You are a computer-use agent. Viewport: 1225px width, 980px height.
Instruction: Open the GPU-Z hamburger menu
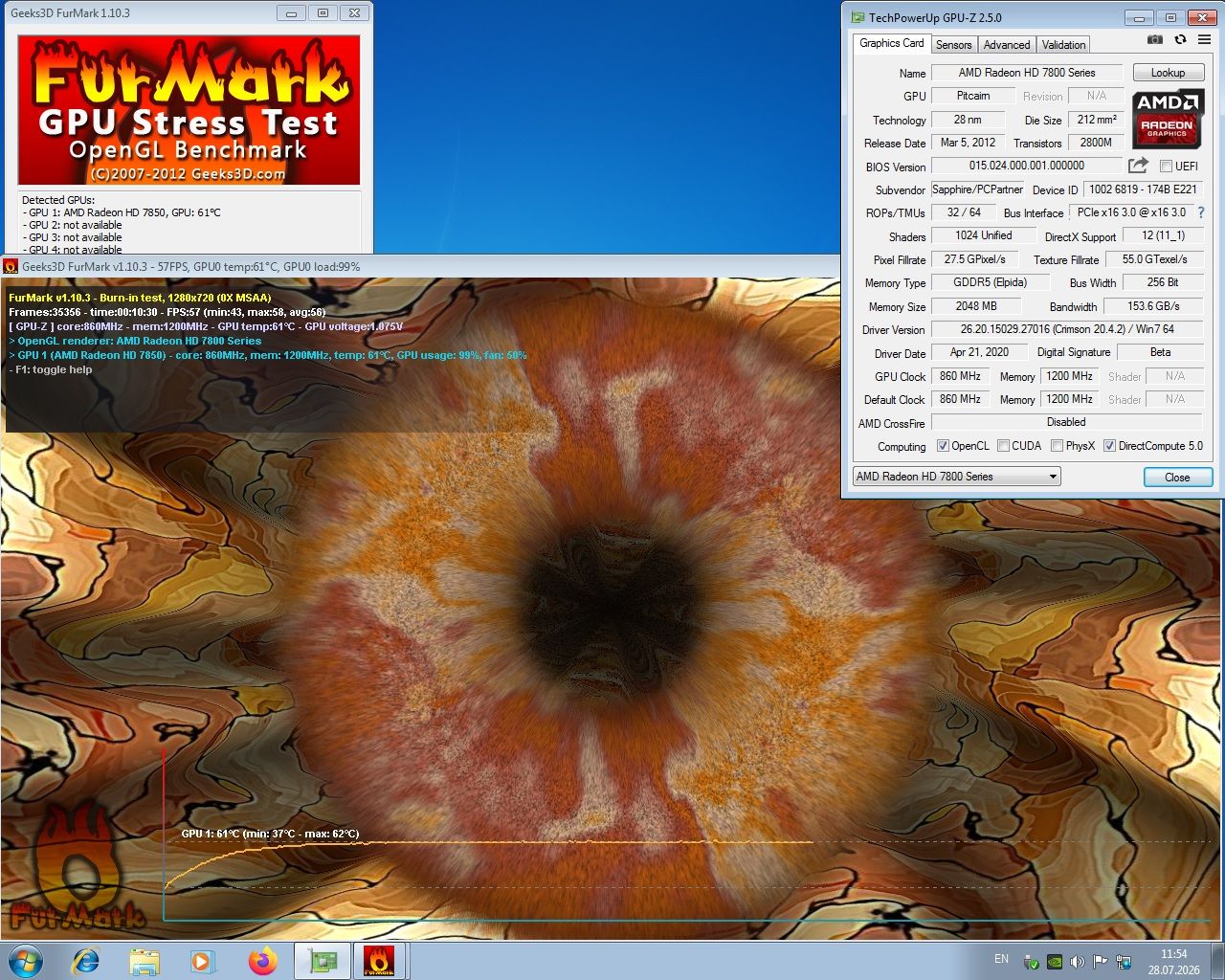click(x=1205, y=39)
